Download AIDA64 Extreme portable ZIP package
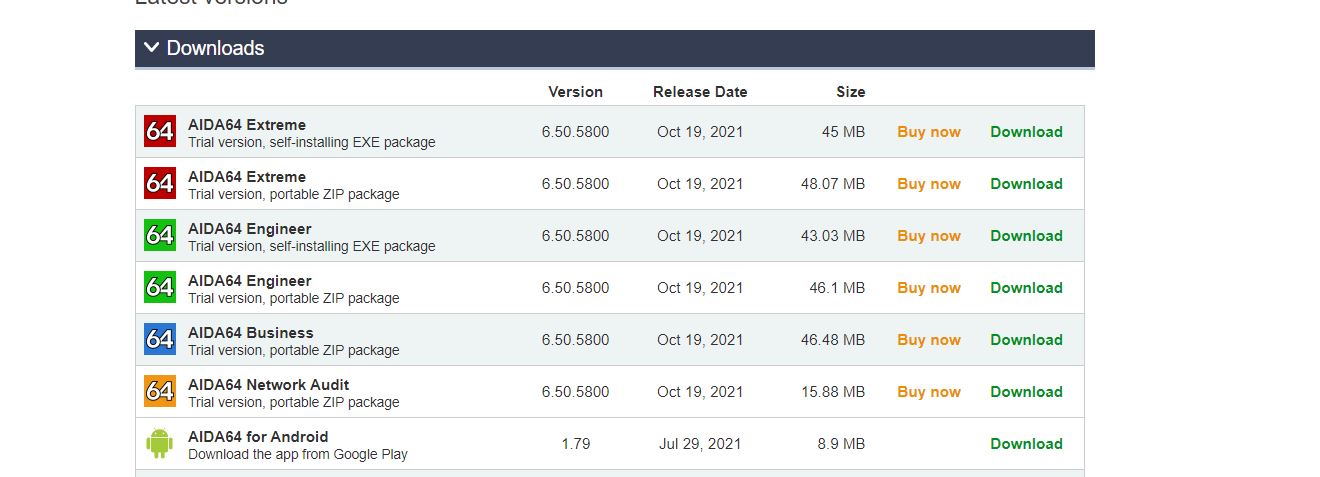Image resolution: width=1320 pixels, height=477 pixels. 1026,184
